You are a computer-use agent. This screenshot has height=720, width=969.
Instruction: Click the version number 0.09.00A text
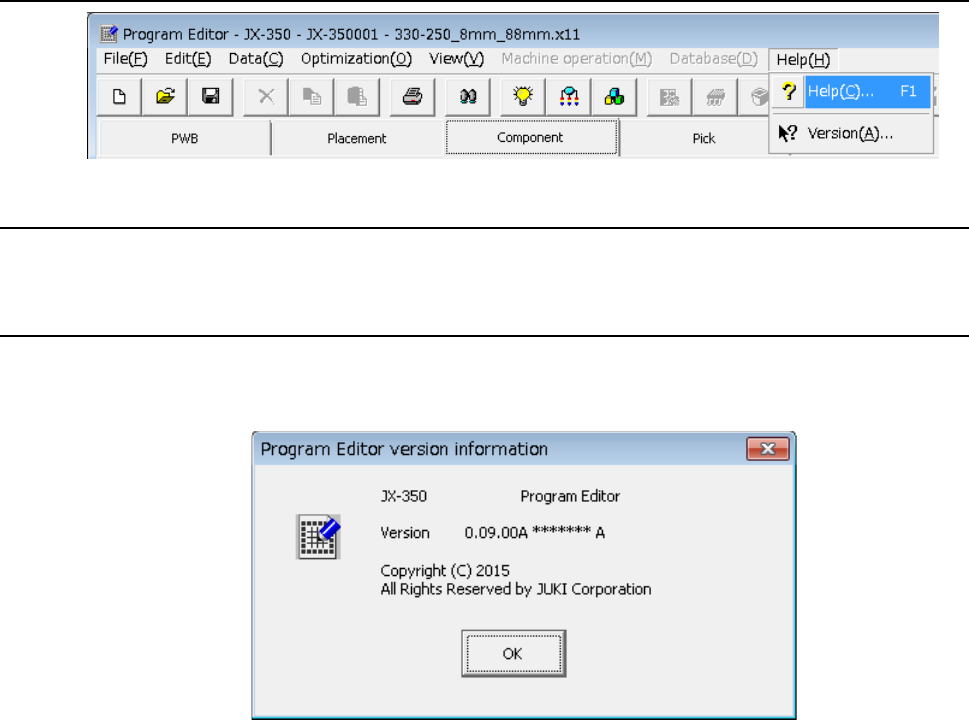pos(496,532)
